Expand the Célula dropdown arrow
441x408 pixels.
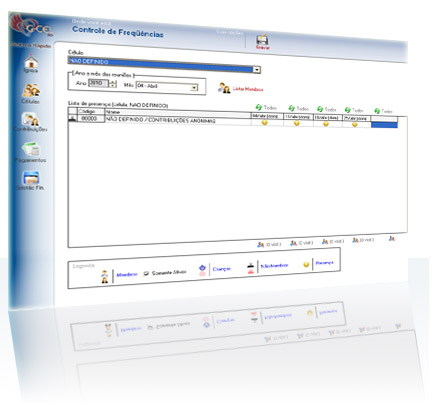(257, 70)
